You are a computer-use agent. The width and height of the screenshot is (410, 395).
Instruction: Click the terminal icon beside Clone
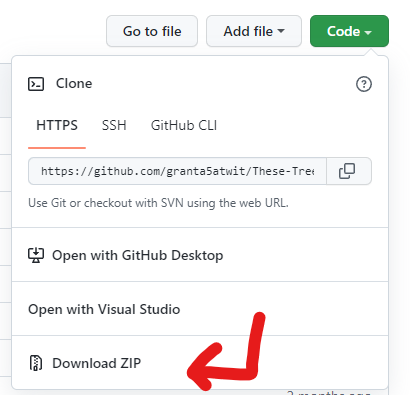point(36,84)
